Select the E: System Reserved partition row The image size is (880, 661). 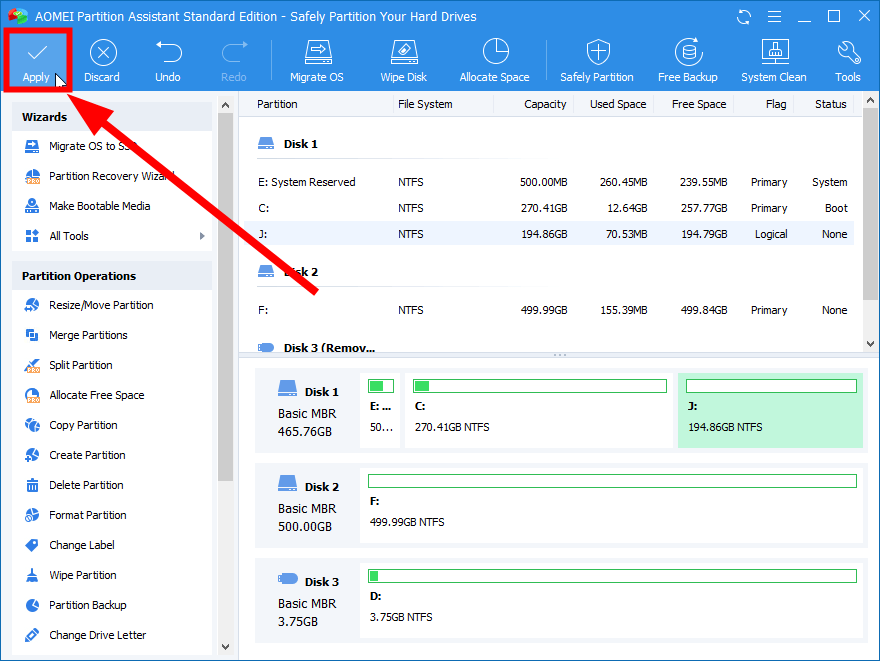(x=549, y=182)
